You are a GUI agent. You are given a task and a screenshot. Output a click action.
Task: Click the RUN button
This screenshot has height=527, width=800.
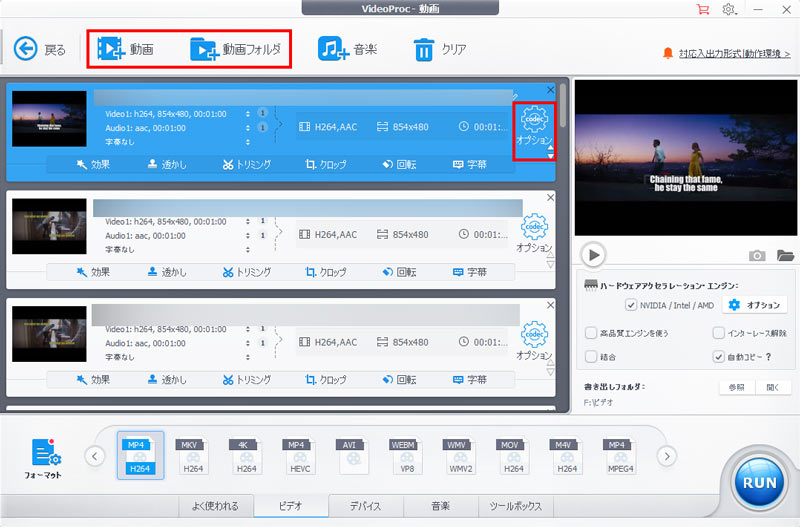click(x=759, y=482)
